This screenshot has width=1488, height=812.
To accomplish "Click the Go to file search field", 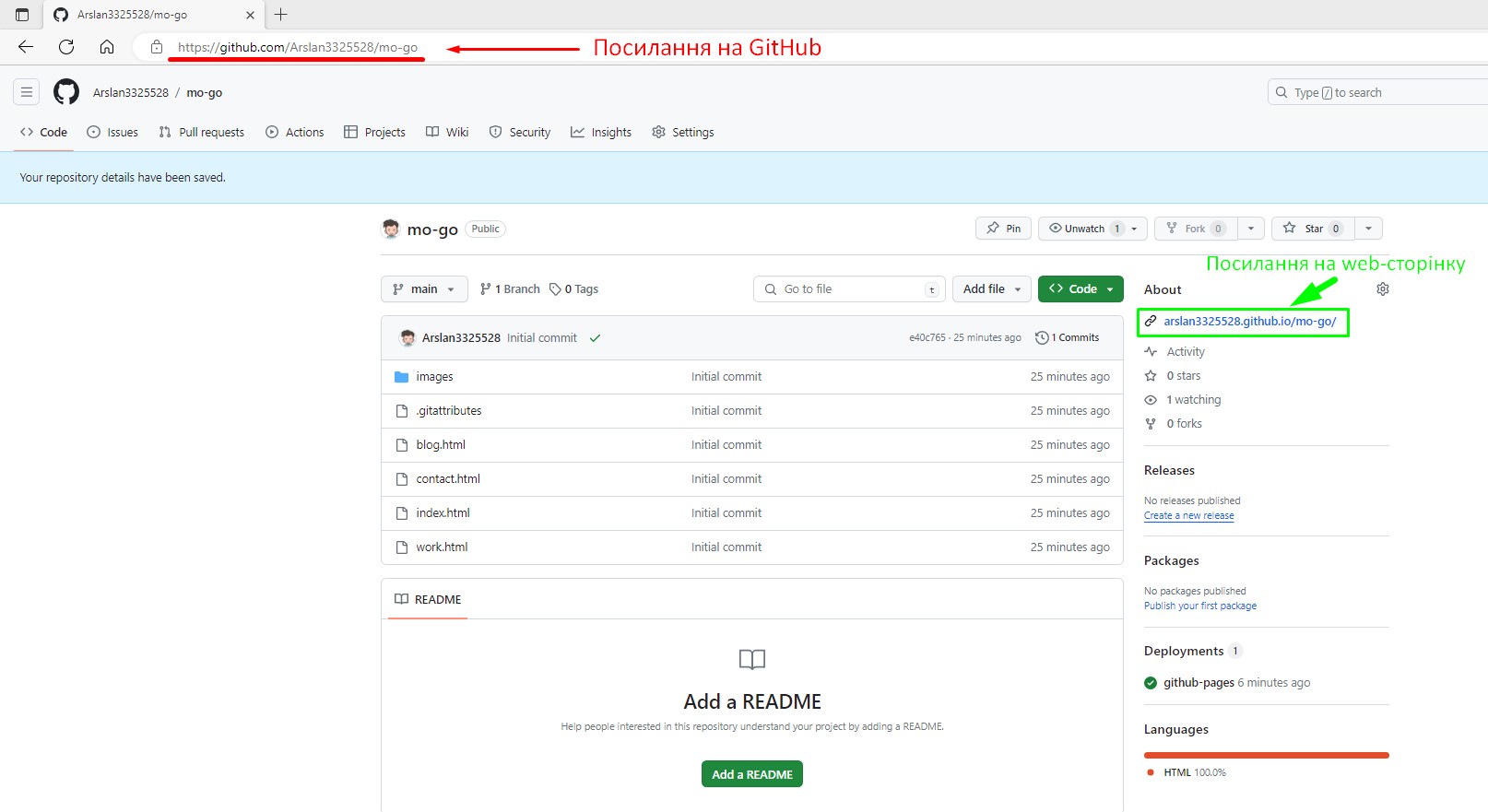I will tap(849, 289).
